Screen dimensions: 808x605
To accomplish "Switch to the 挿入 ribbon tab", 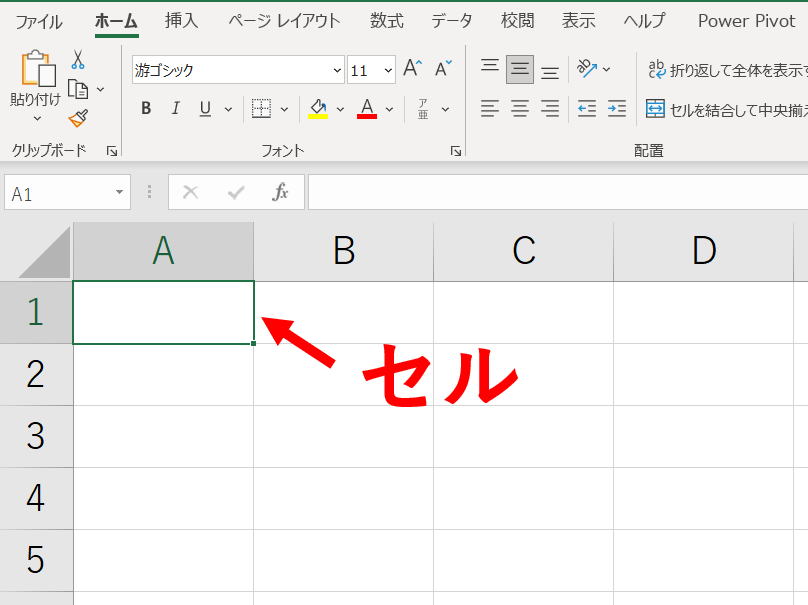I will point(181,20).
